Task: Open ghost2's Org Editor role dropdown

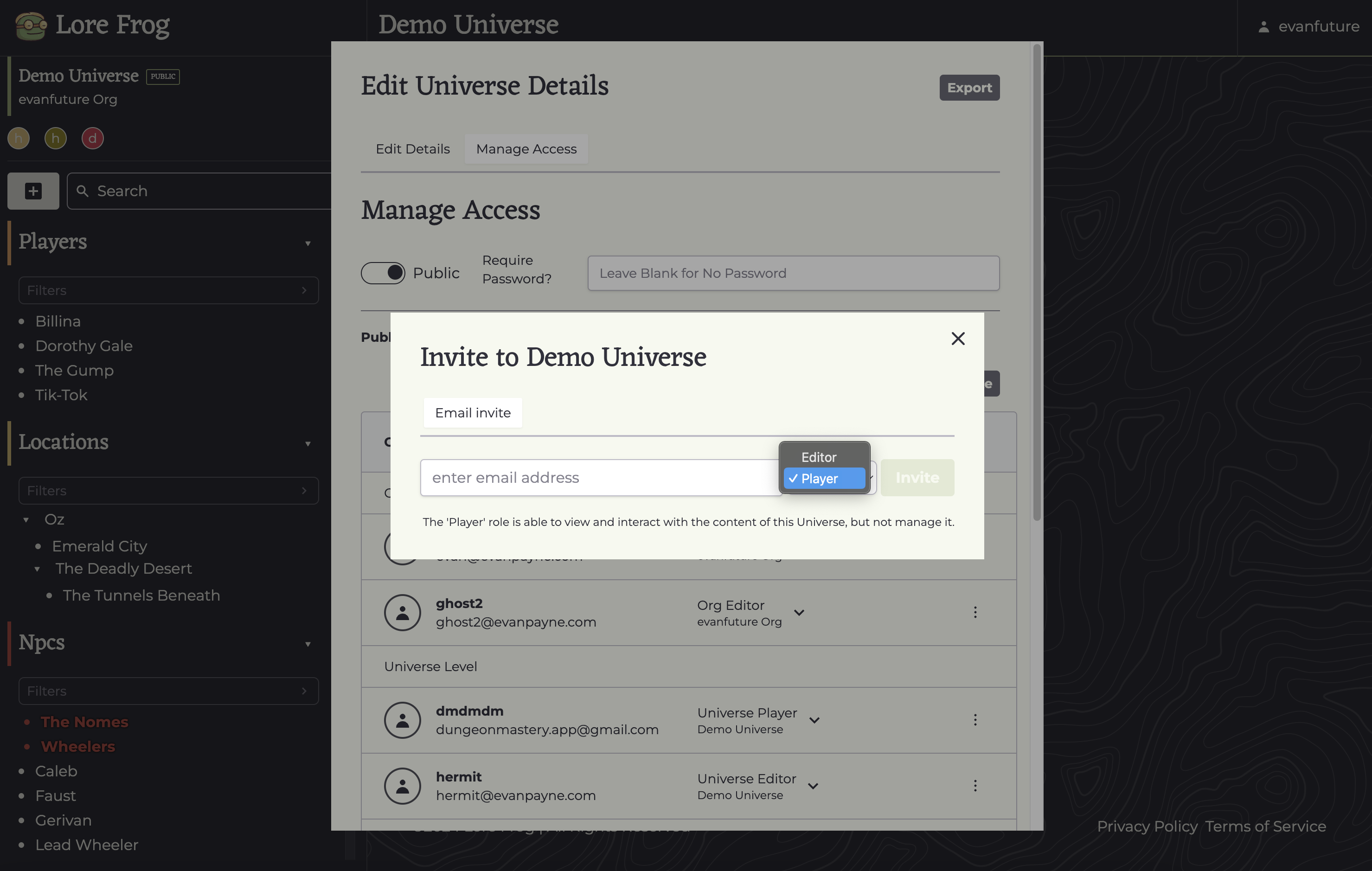Action: tap(799, 612)
